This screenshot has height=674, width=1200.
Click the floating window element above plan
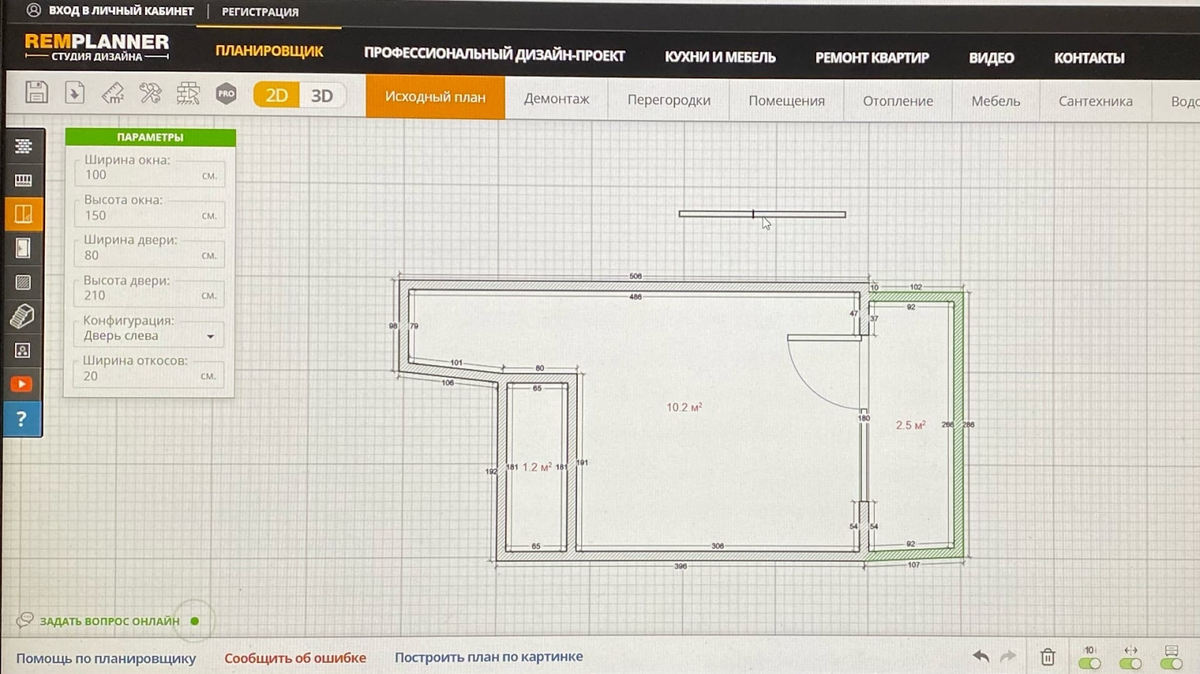click(762, 213)
